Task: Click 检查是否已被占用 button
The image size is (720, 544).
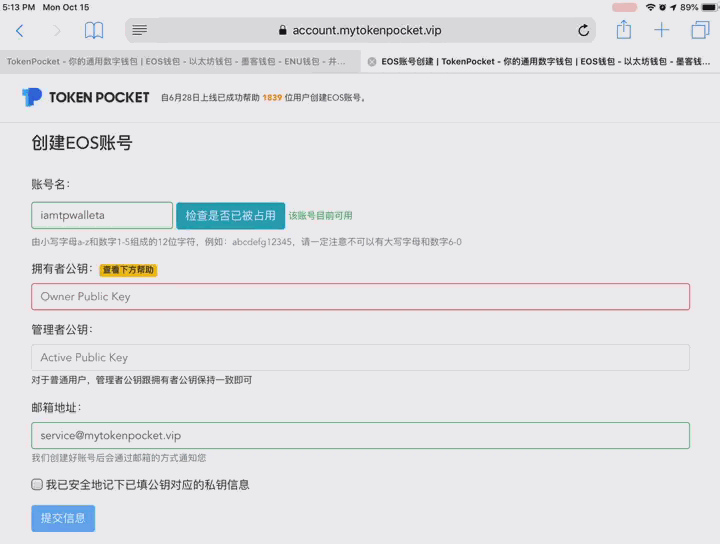Action: [231, 216]
